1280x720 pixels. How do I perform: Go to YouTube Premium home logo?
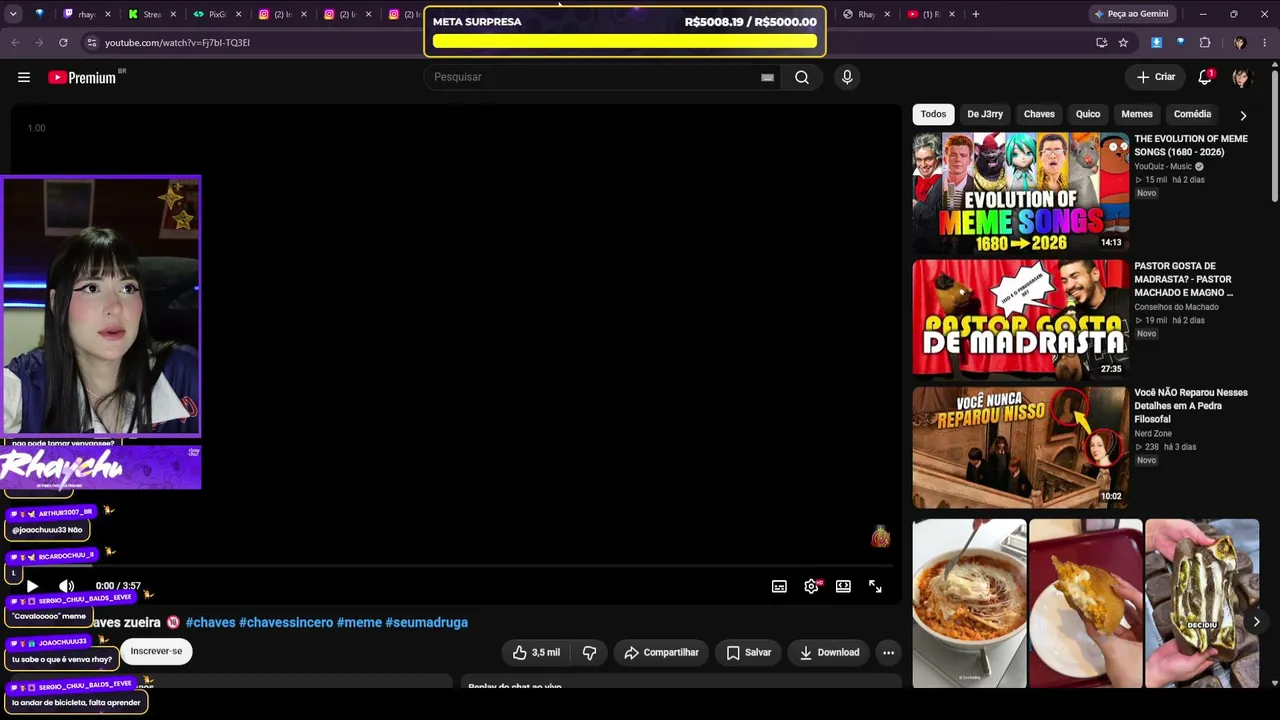[82, 77]
